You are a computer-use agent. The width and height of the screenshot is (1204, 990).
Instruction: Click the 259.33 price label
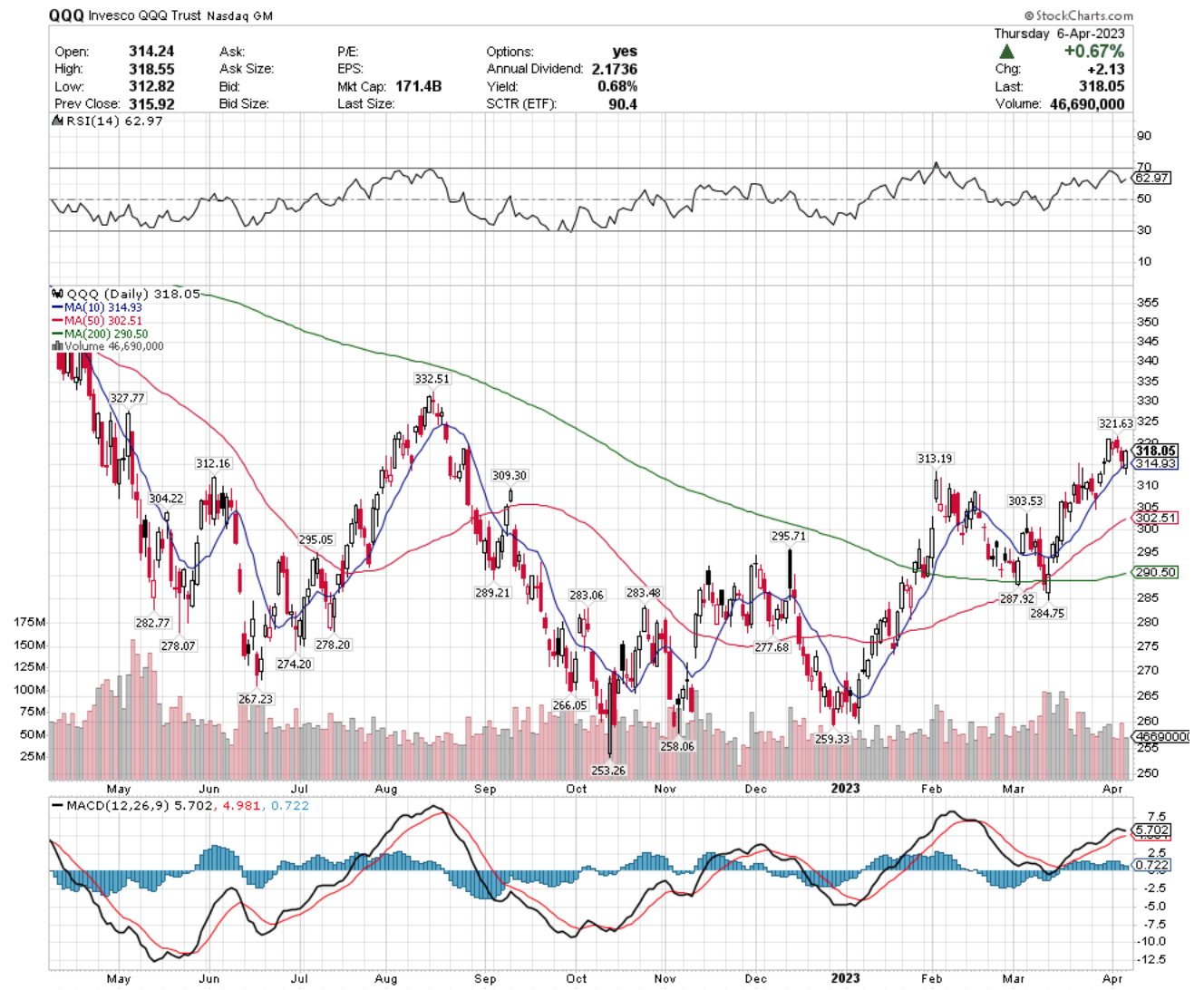click(832, 739)
